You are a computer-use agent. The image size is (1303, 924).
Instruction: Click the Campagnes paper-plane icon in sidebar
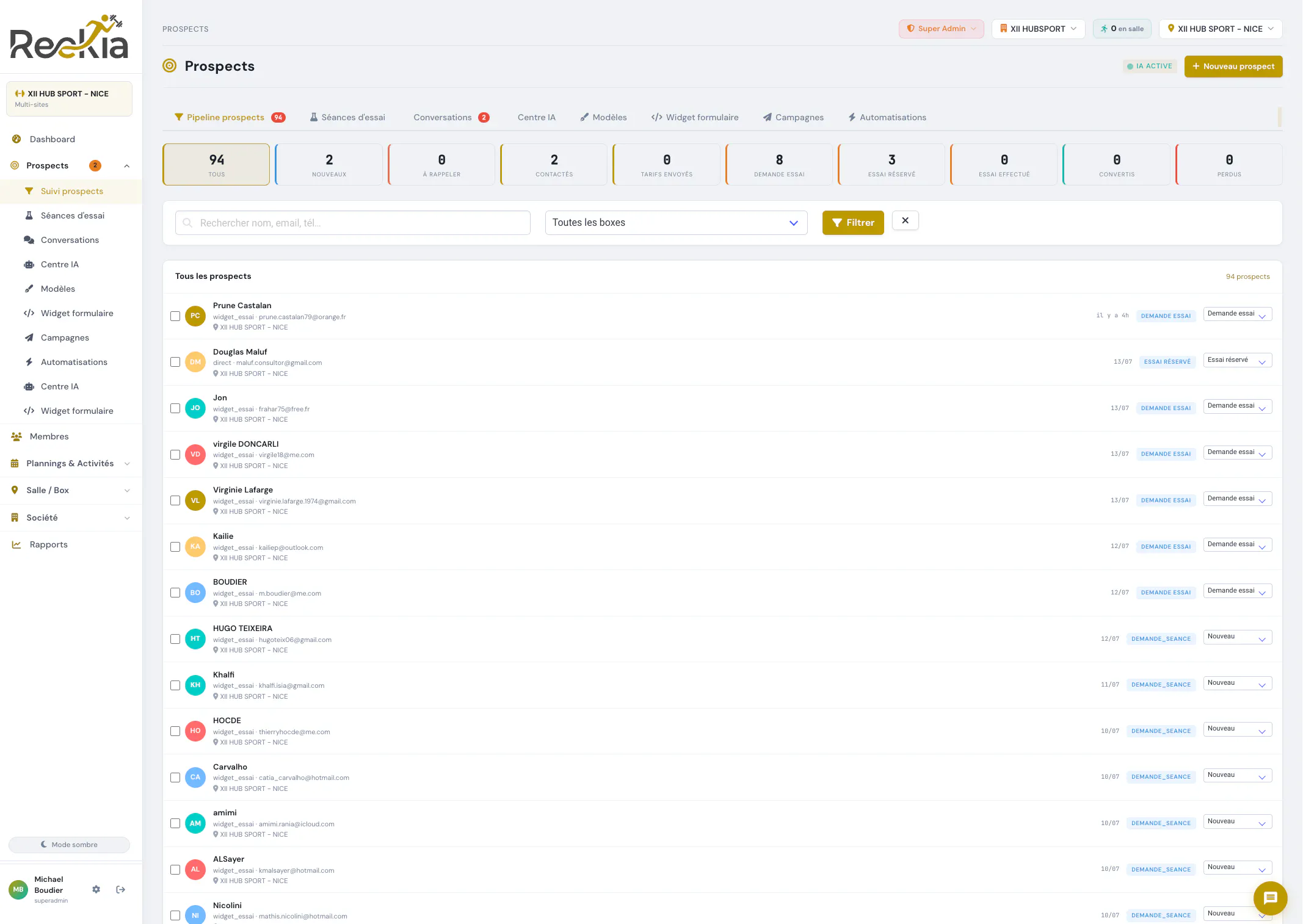pyautogui.click(x=29, y=337)
